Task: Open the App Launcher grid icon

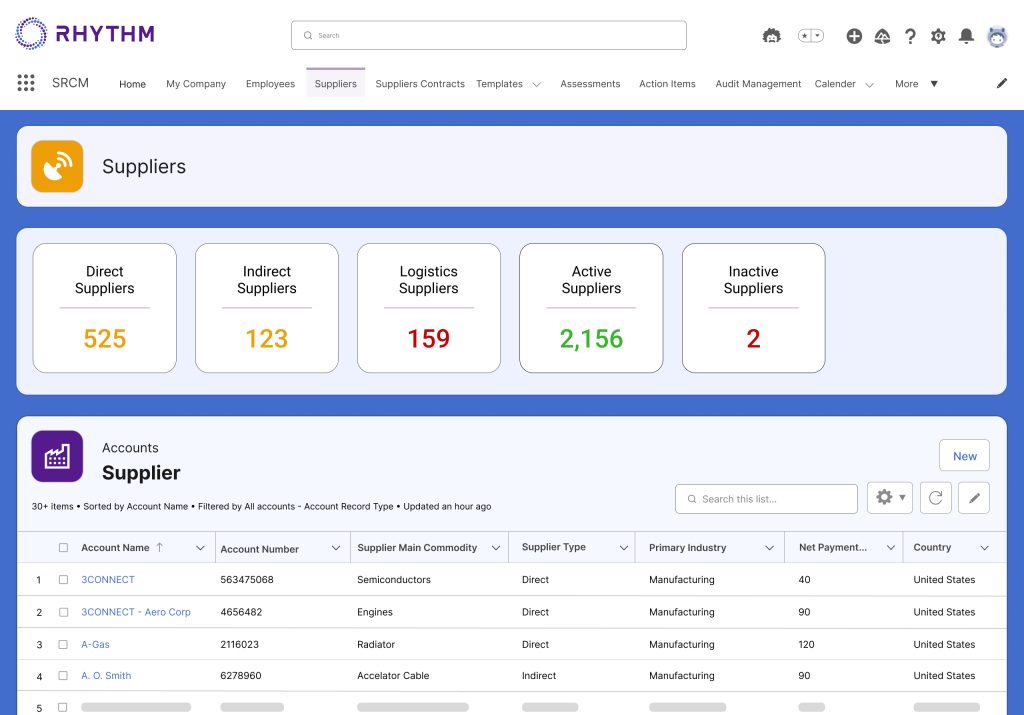Action: pyautogui.click(x=25, y=83)
